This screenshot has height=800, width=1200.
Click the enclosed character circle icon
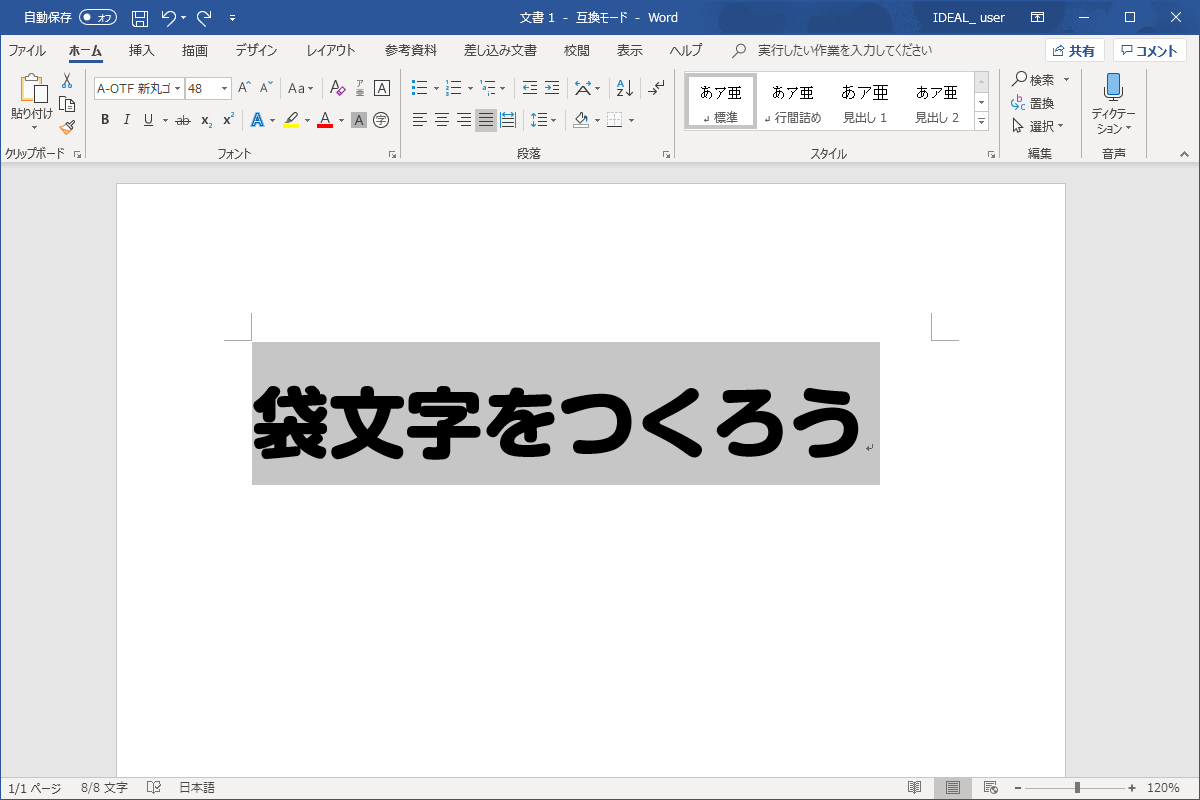pyautogui.click(x=381, y=120)
